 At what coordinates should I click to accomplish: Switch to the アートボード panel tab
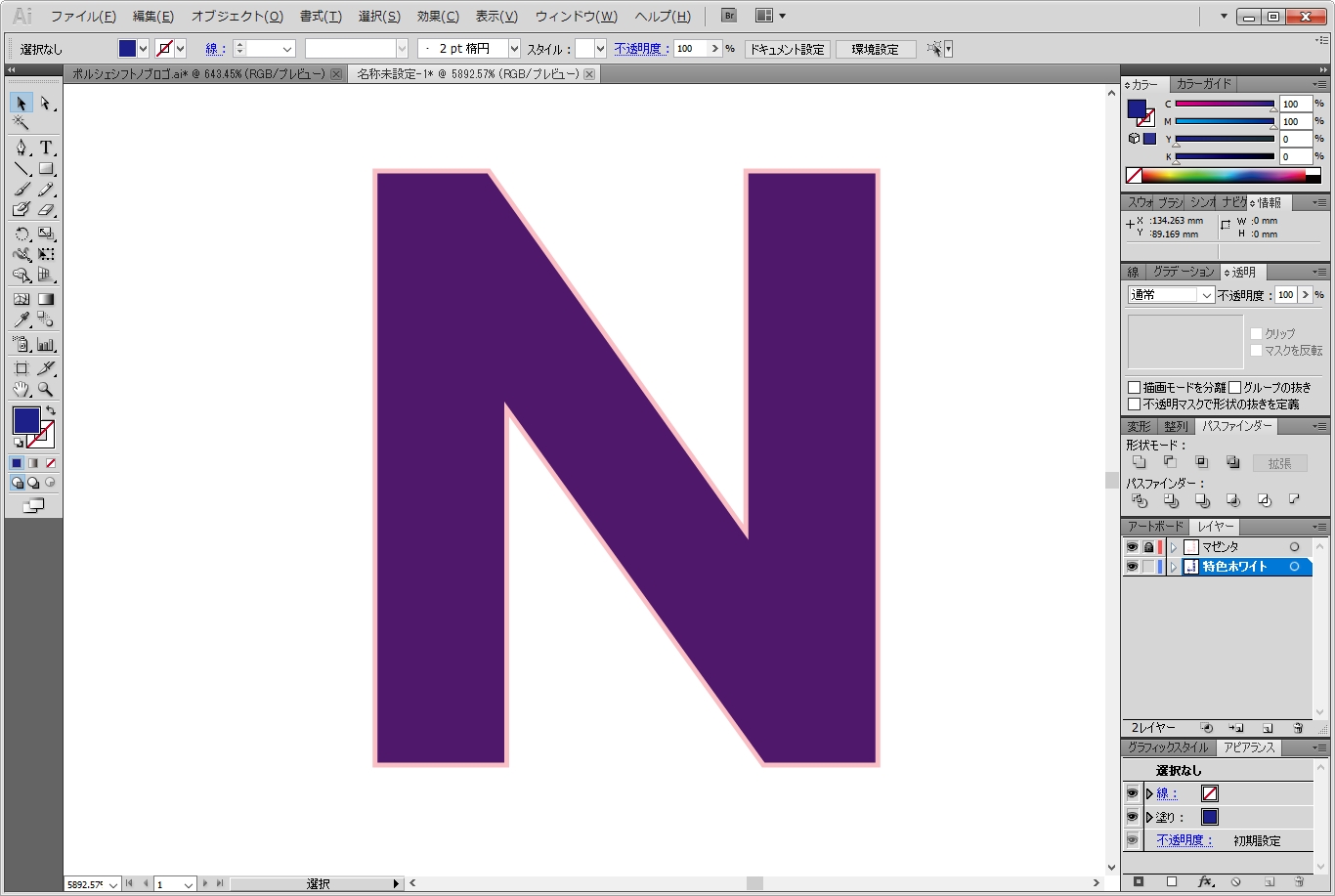click(x=1154, y=527)
